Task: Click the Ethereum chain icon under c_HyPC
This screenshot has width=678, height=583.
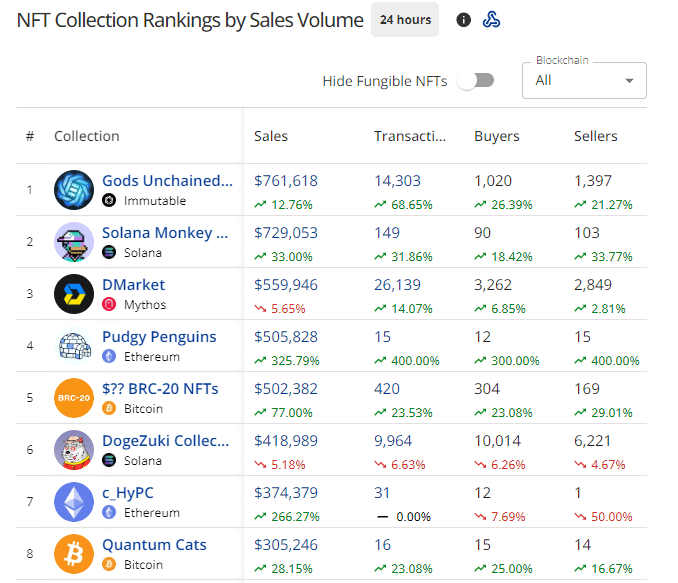Action: coord(109,512)
